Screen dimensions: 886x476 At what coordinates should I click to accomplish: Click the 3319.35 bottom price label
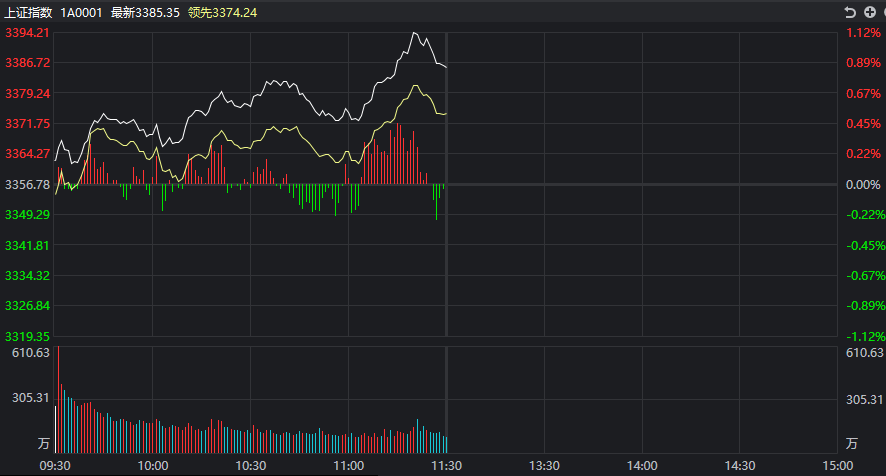pos(28,336)
